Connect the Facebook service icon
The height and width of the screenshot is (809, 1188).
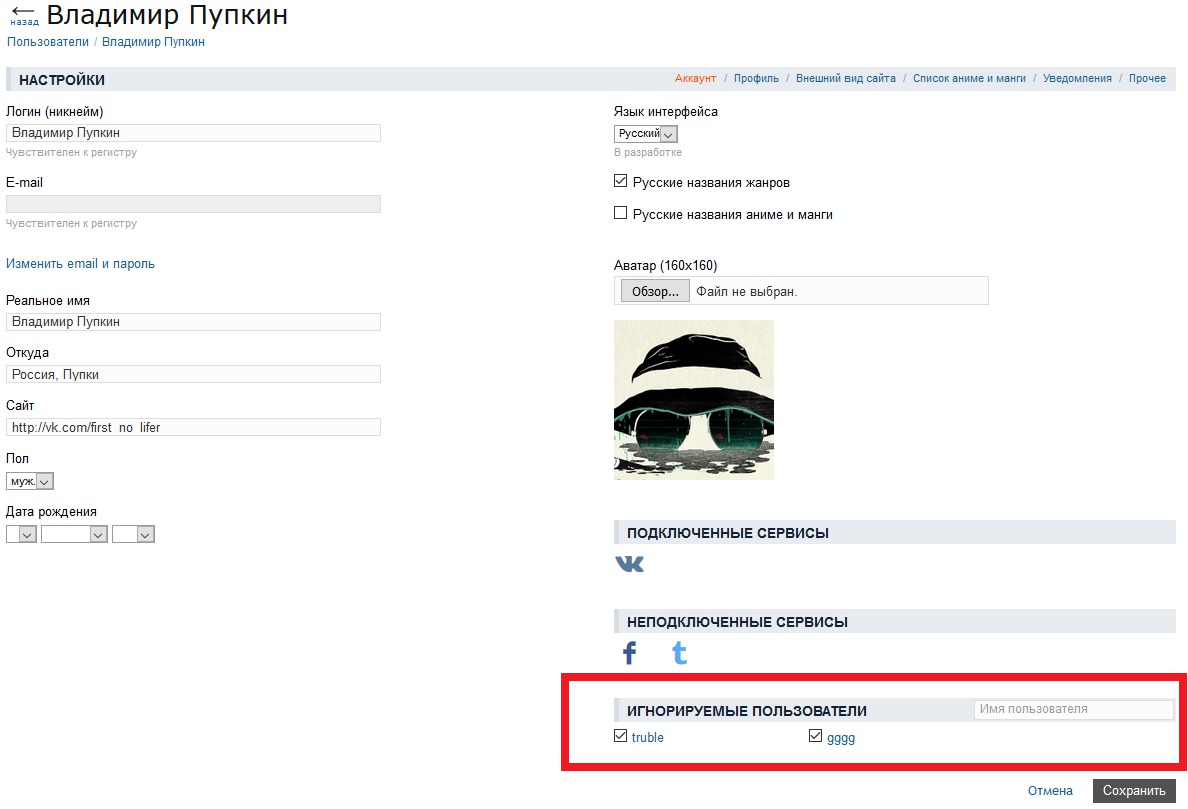(630, 654)
